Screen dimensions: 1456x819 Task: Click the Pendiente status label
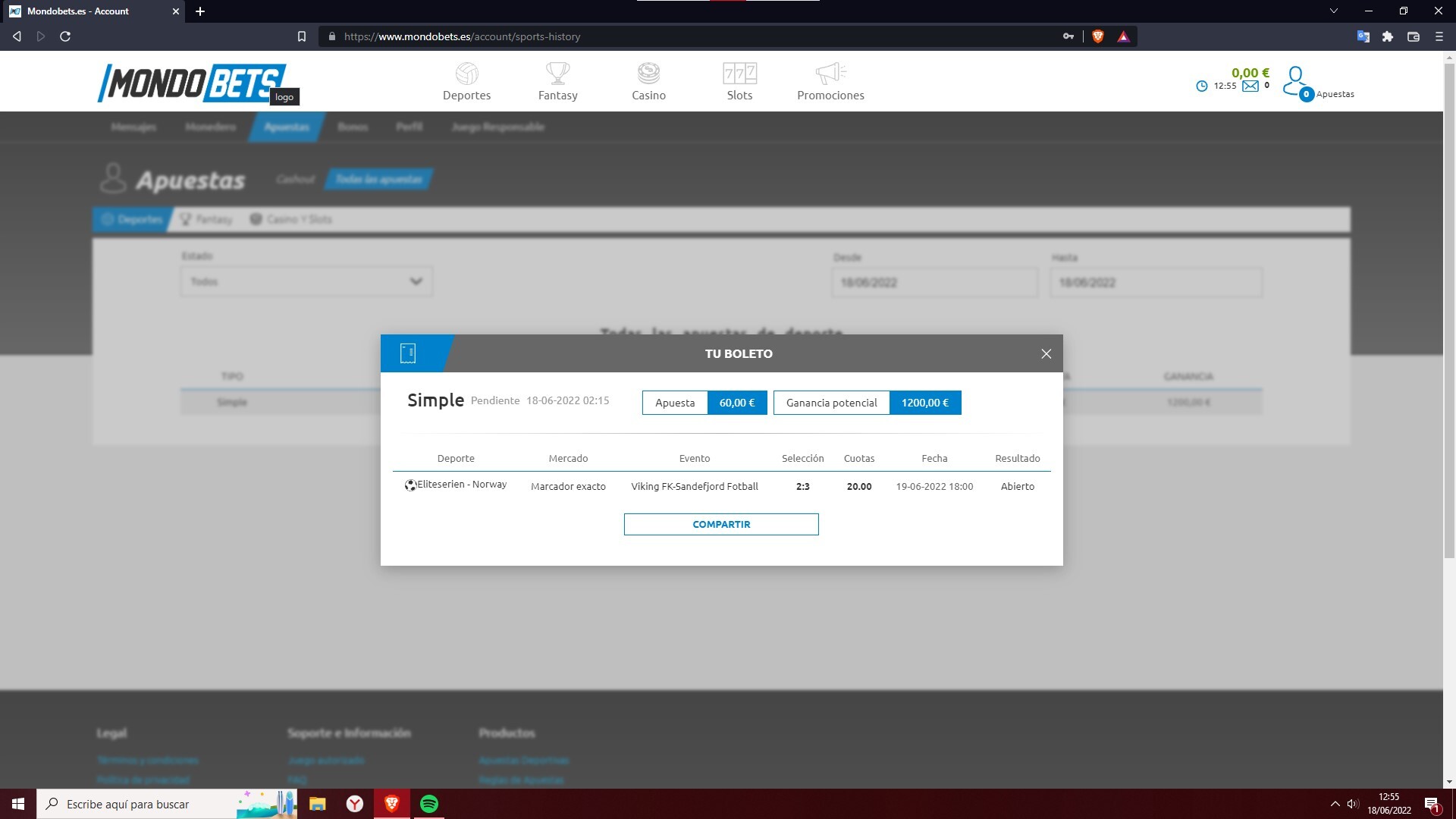tap(495, 400)
